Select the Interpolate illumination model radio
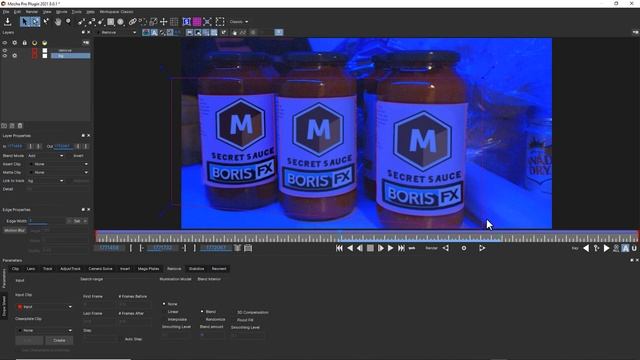This screenshot has width=640, height=360. pos(164,320)
